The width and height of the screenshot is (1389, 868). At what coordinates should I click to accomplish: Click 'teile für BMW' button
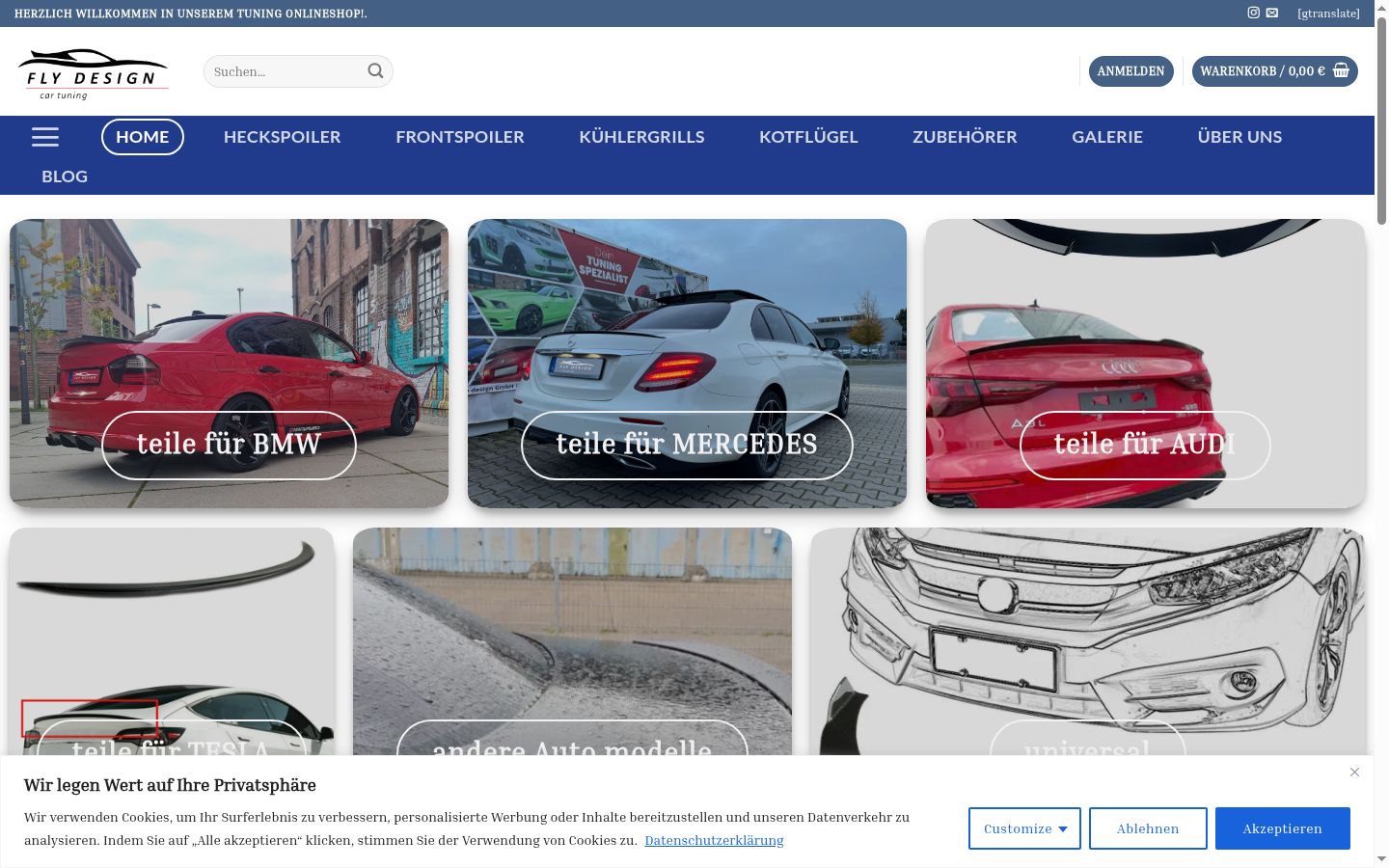pyautogui.click(x=229, y=445)
